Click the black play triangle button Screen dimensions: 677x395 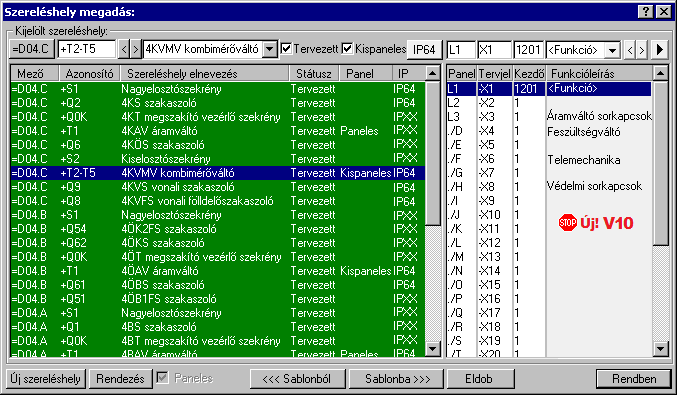point(660,50)
